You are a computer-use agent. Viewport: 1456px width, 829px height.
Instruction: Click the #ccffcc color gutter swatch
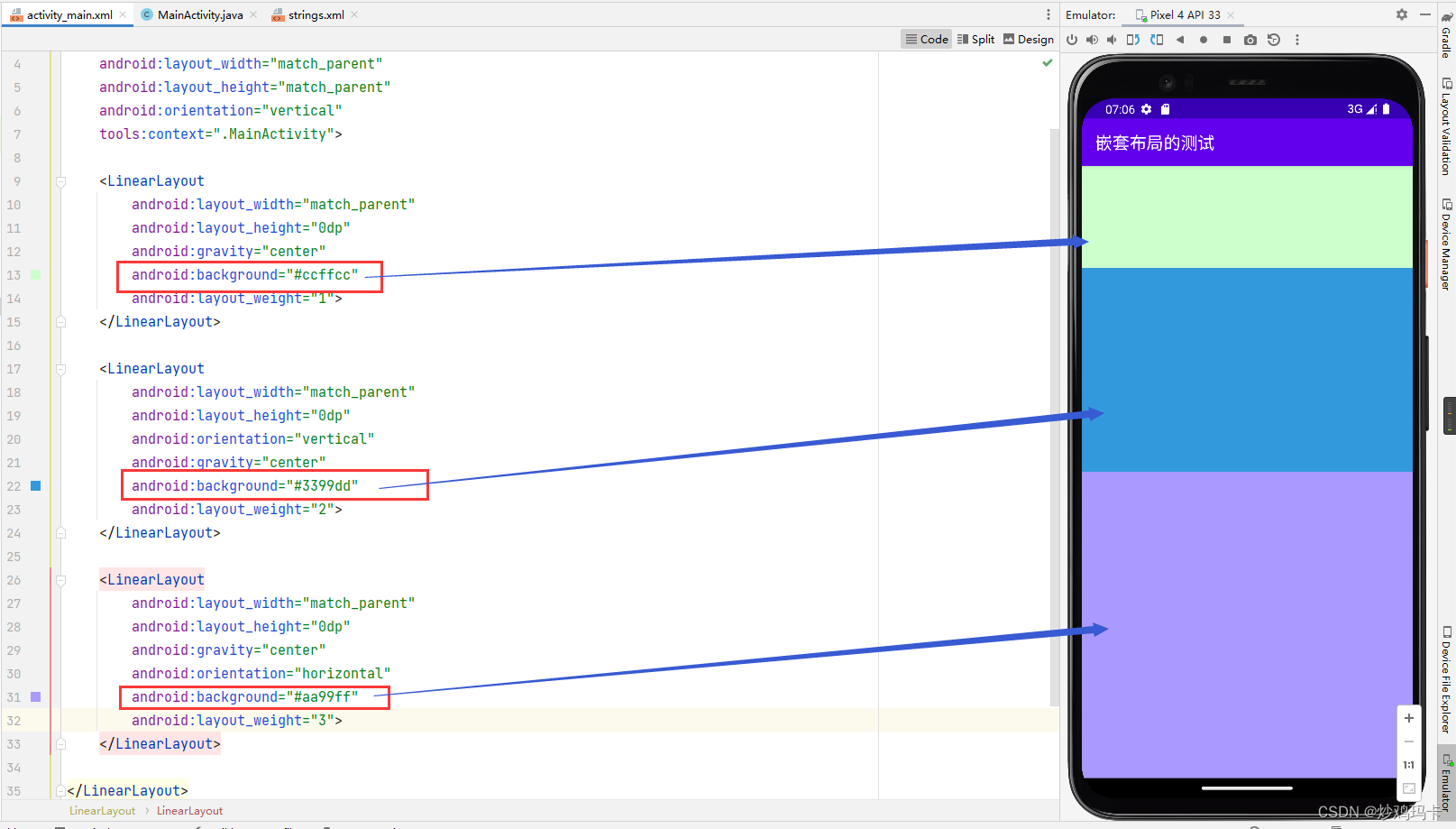pos(36,274)
